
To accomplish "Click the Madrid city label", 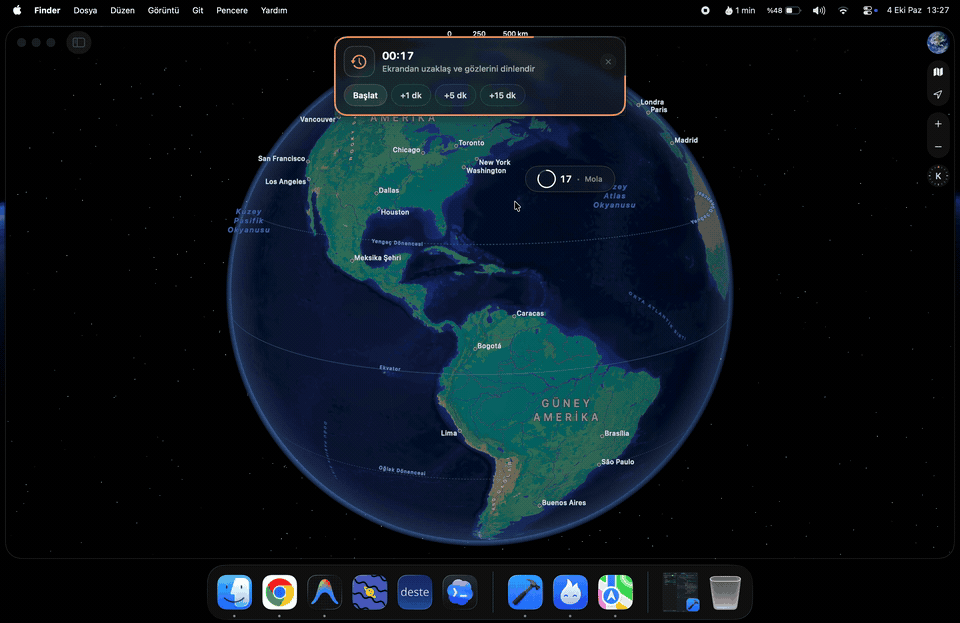I will click(686, 140).
